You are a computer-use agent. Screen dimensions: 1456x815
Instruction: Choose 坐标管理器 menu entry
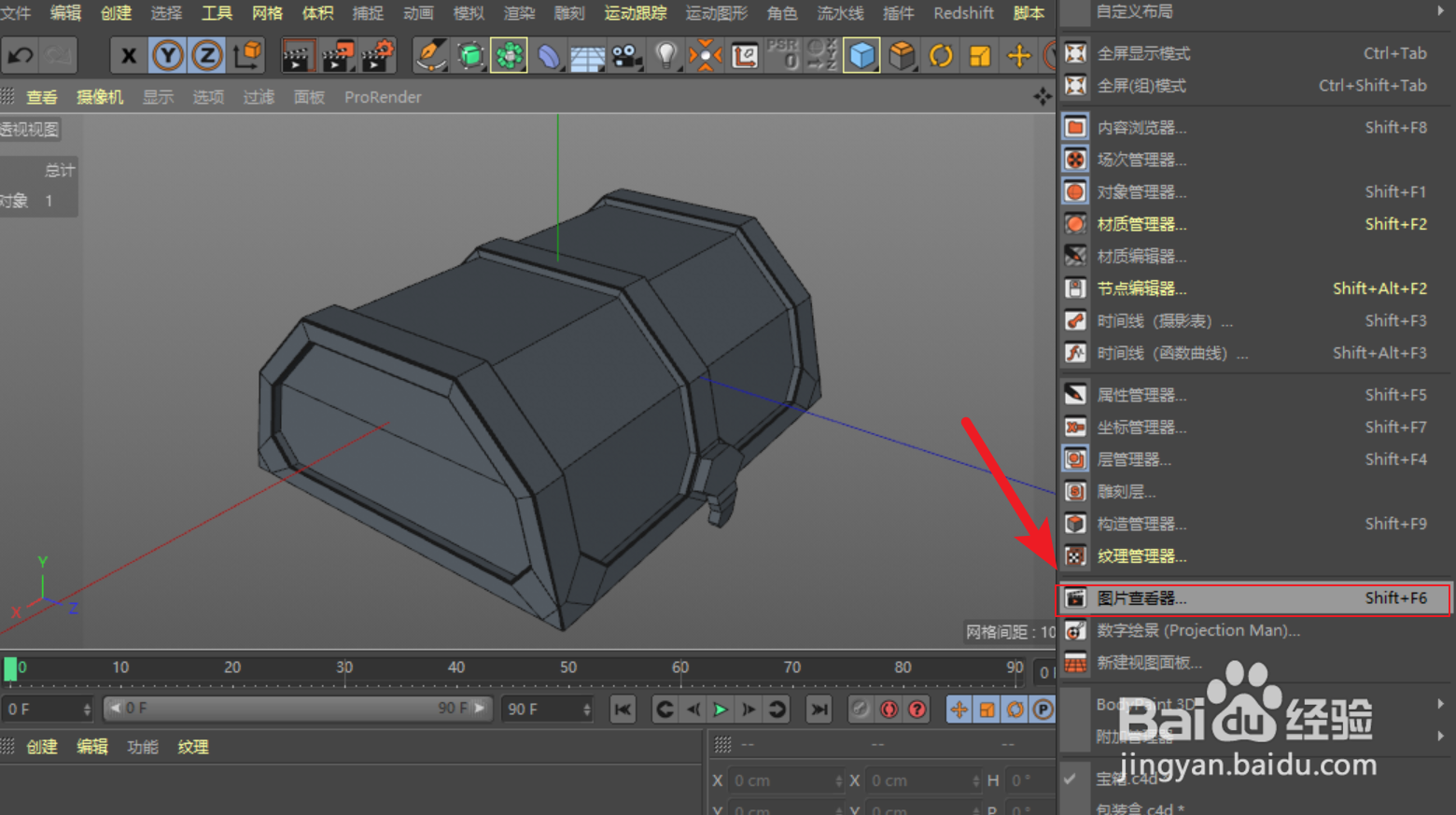1253,428
